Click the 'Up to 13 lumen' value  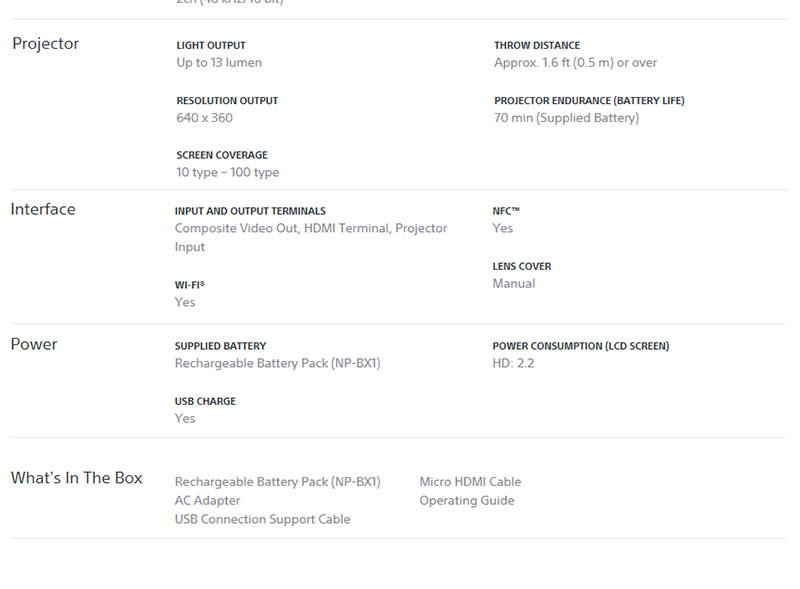(x=219, y=63)
